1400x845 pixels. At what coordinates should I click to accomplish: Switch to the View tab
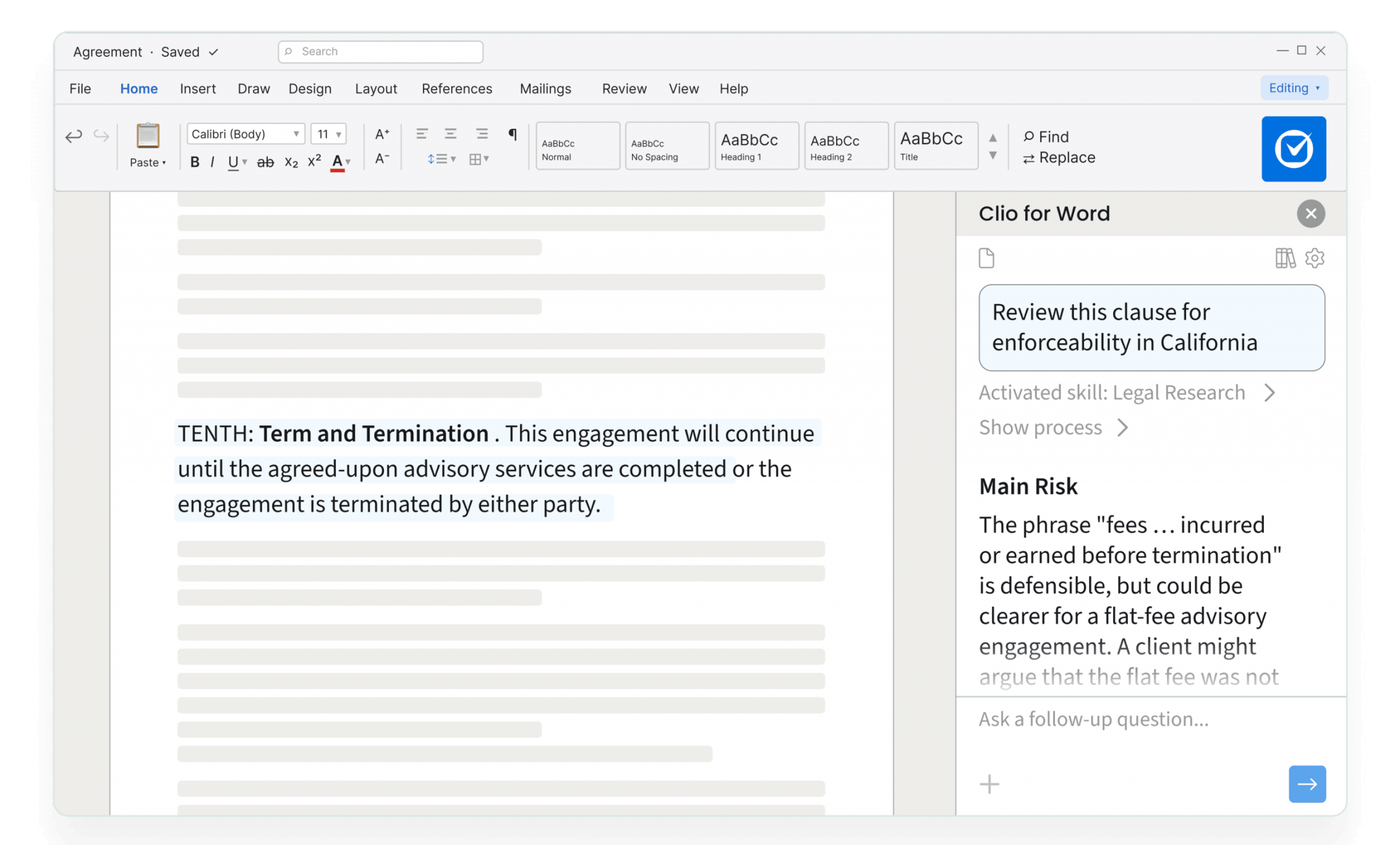[x=684, y=89]
